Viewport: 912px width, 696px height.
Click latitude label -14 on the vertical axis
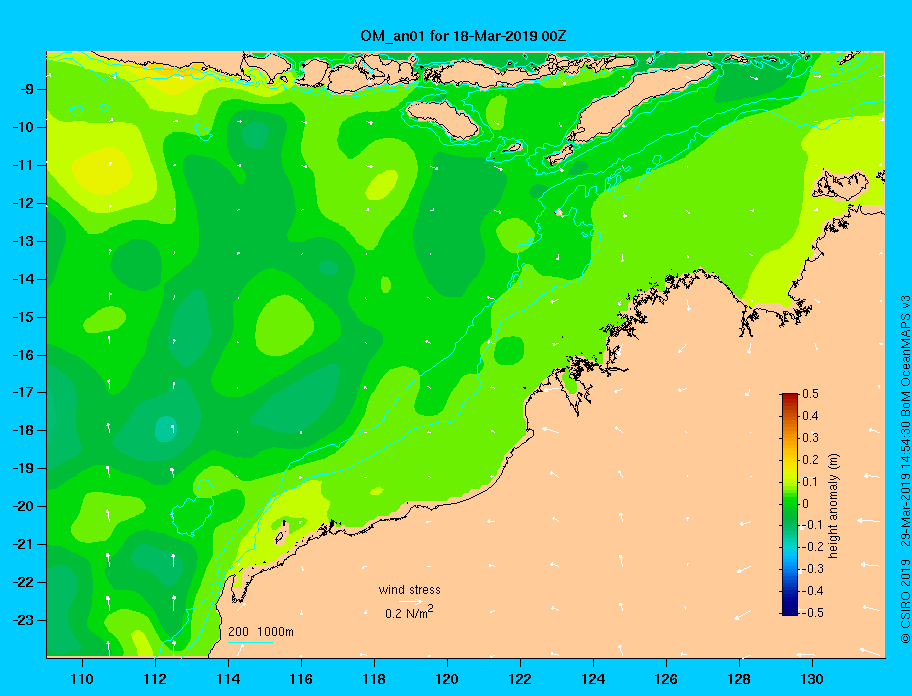click(22, 279)
